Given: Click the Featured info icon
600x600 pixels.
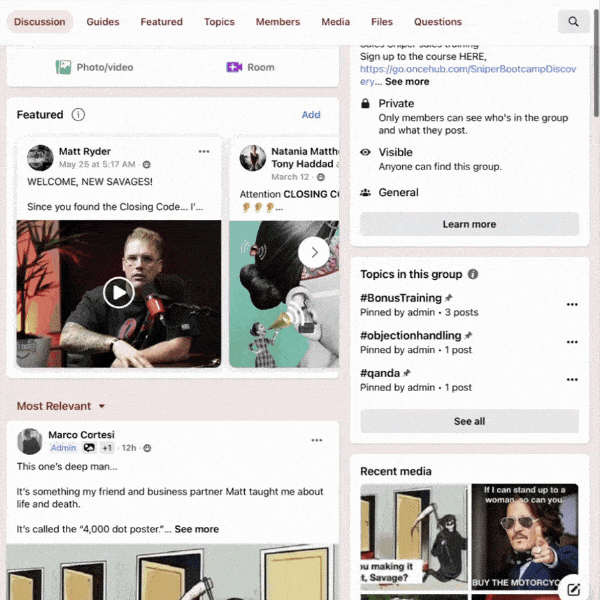Looking at the screenshot, I should [x=78, y=115].
